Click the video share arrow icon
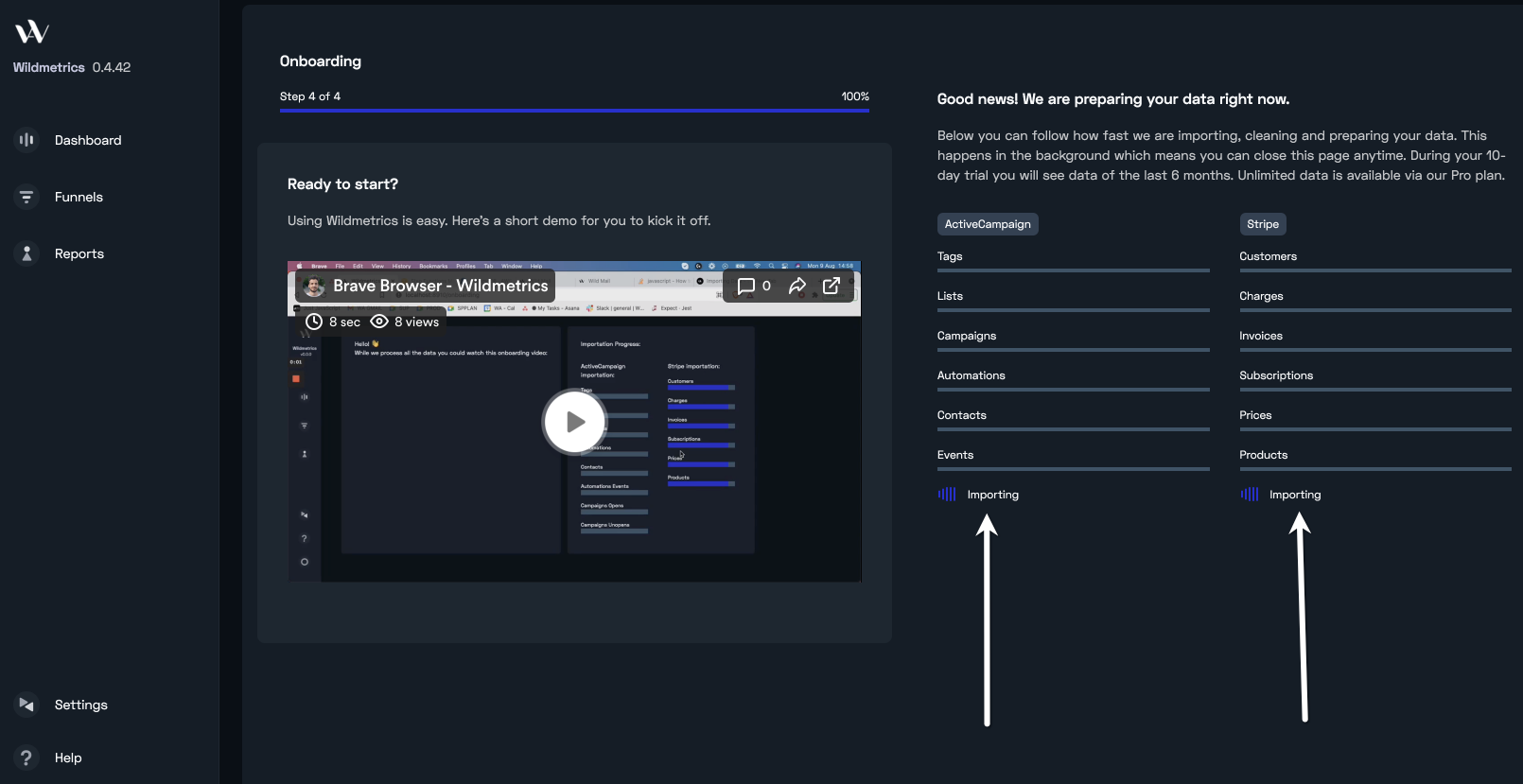The height and width of the screenshot is (784, 1523). (797, 286)
